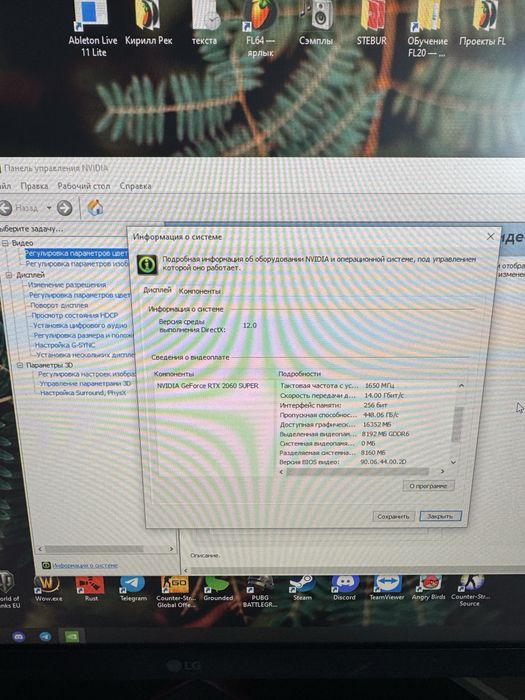The width and height of the screenshot is (525, 700).
Task: Launch Wow.exe from the desktop
Action: point(48,589)
